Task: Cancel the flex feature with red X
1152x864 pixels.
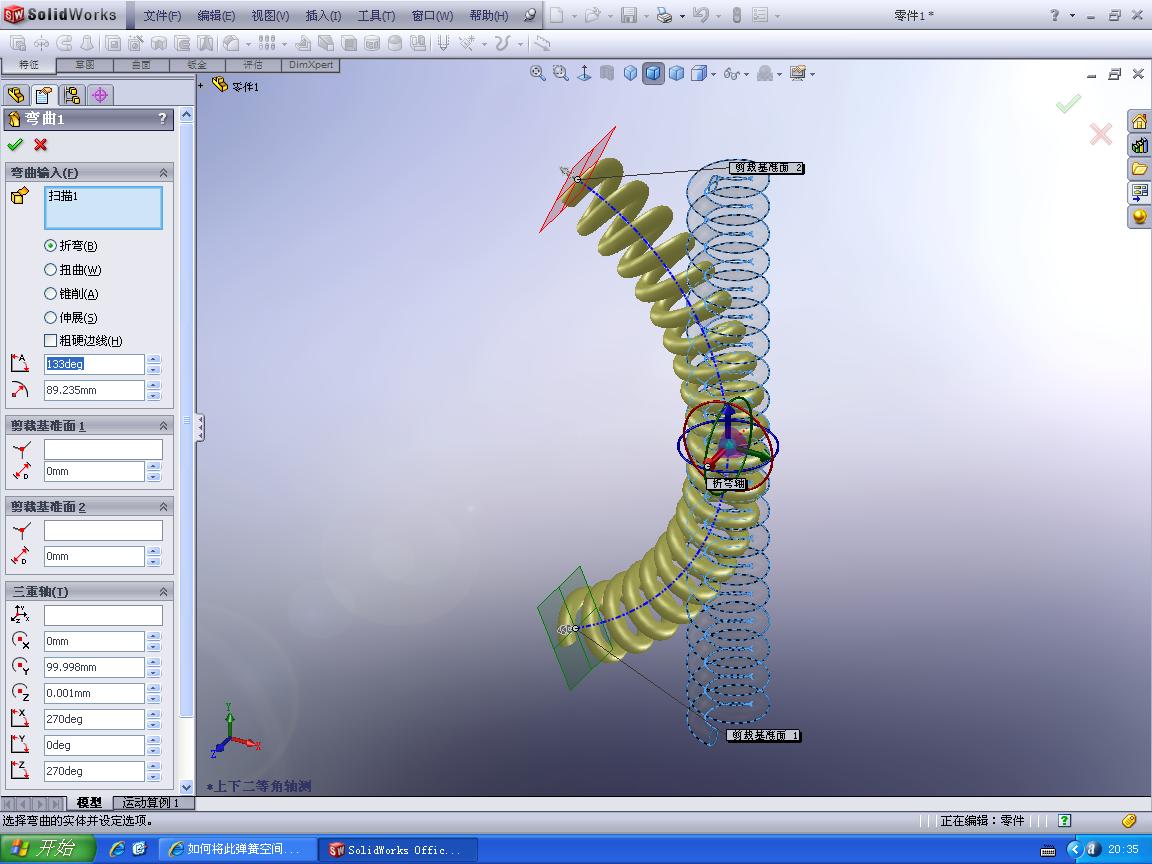Action: click(40, 145)
